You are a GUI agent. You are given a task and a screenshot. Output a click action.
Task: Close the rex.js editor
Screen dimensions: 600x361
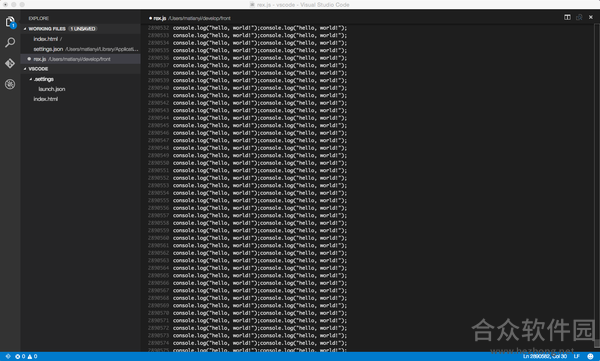[591, 18]
